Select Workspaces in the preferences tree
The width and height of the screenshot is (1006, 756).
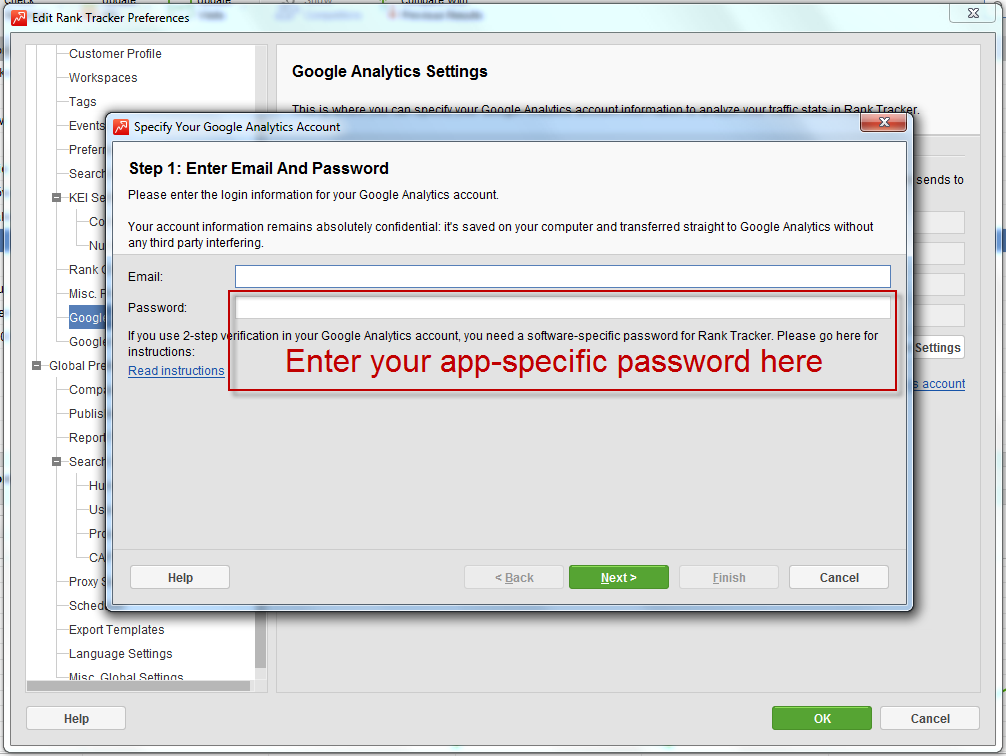pos(103,78)
